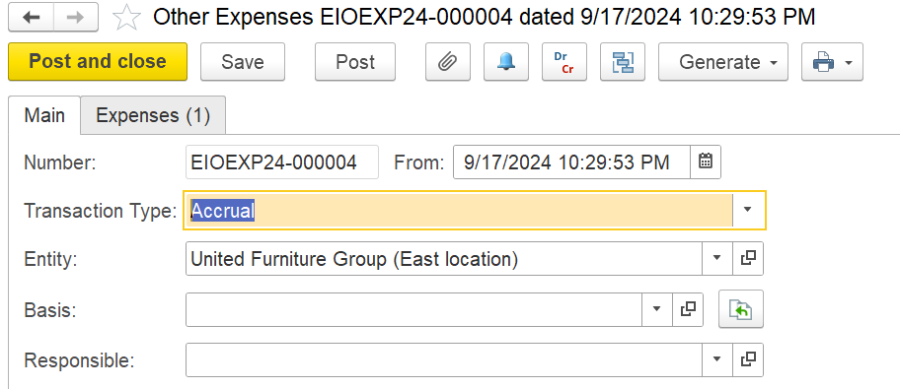
Task: Click the Save button
Action: pyautogui.click(x=242, y=61)
